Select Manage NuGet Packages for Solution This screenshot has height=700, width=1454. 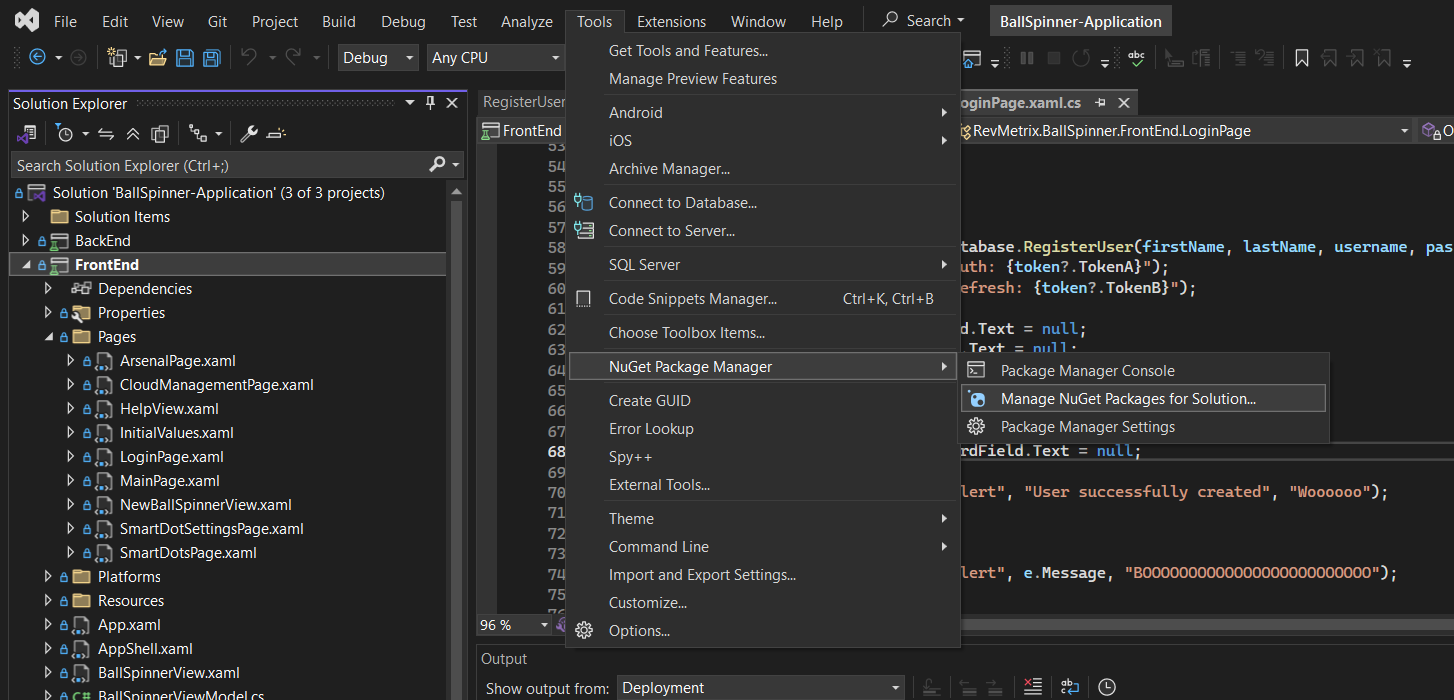tap(1144, 399)
